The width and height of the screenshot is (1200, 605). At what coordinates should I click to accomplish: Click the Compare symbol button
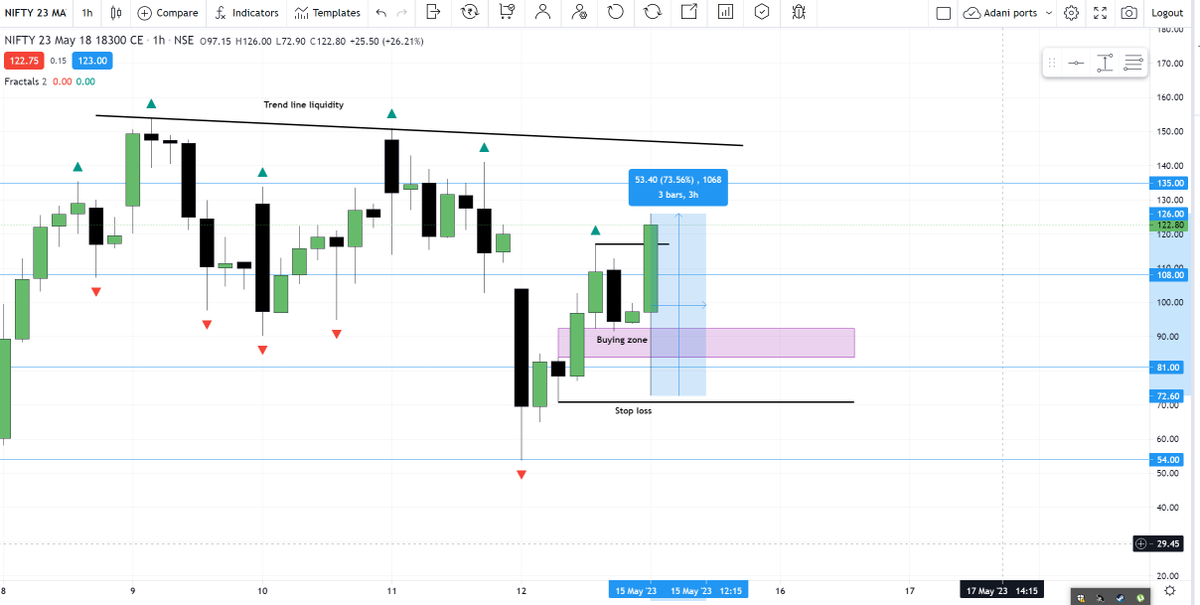(x=167, y=13)
